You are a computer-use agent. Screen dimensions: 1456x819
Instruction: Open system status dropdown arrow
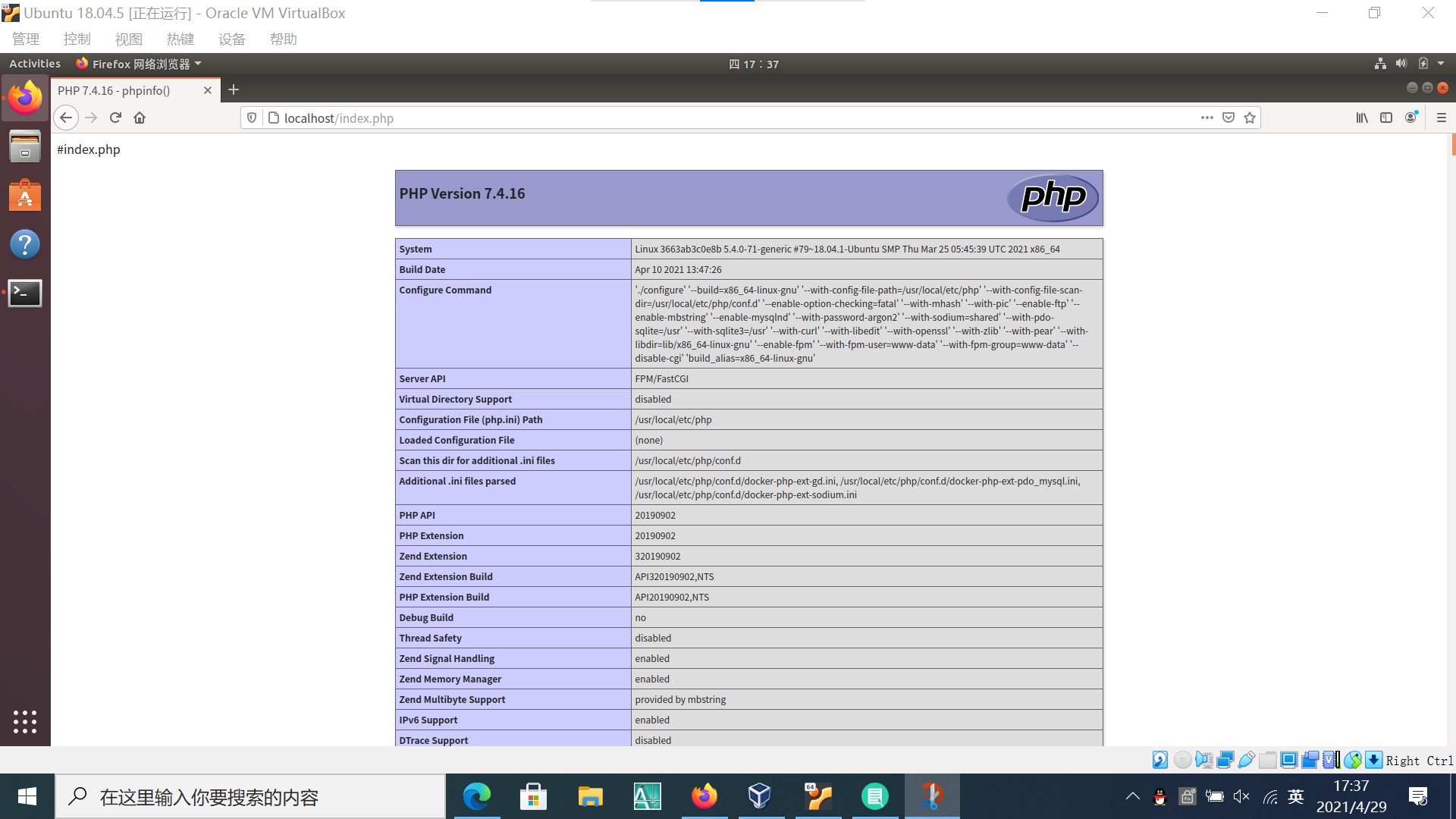[x=1441, y=64]
